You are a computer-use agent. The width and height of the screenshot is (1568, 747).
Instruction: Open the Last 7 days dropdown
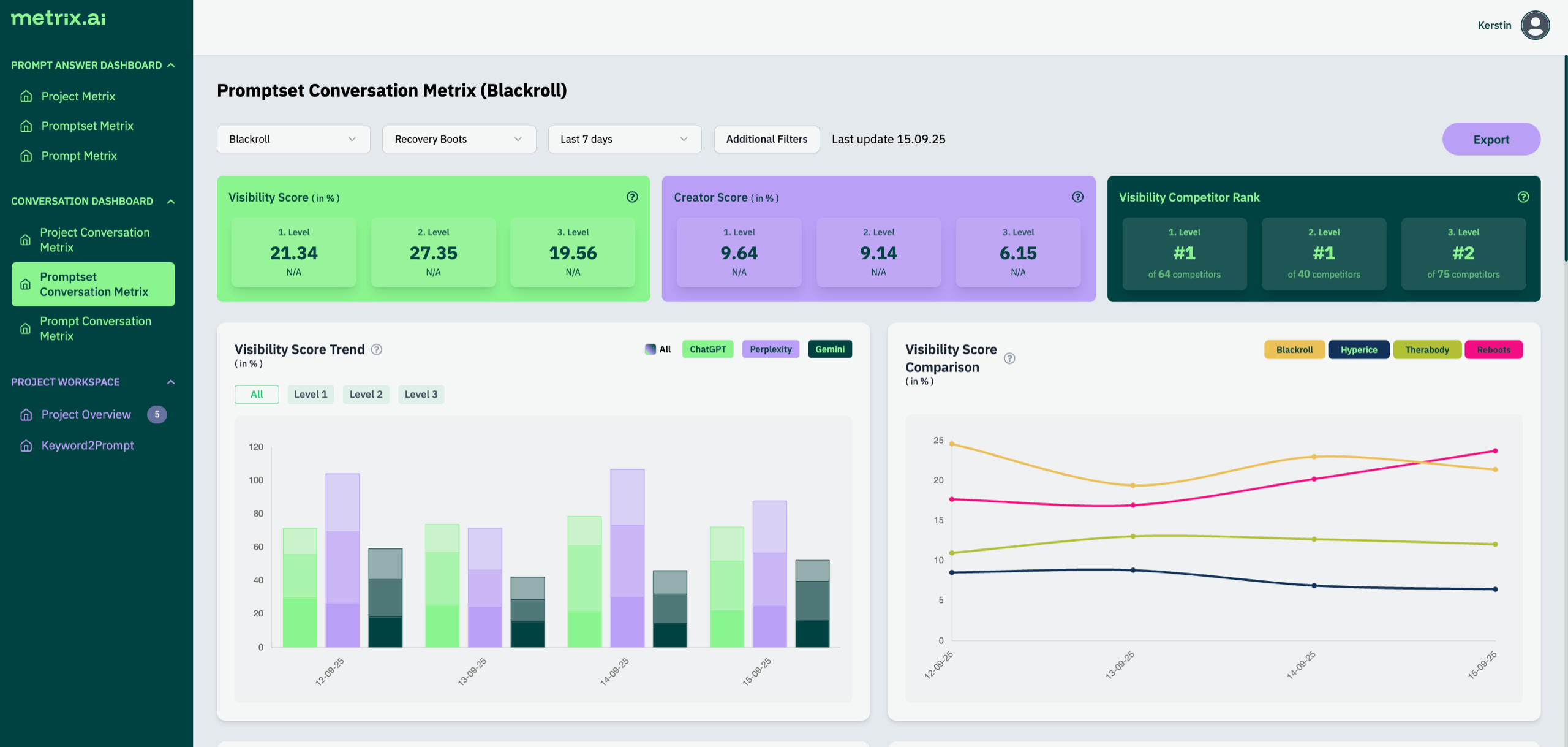click(x=624, y=139)
